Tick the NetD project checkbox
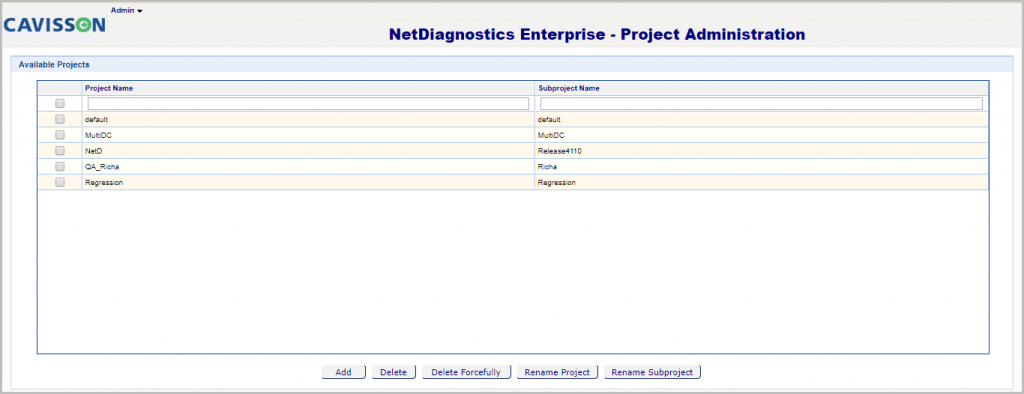The image size is (1024, 394). (x=60, y=150)
